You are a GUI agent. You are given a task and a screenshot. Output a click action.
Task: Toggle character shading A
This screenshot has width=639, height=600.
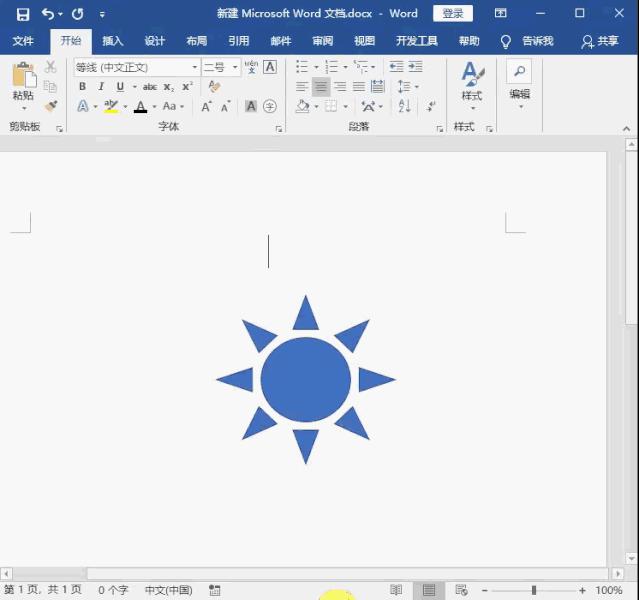click(251, 106)
